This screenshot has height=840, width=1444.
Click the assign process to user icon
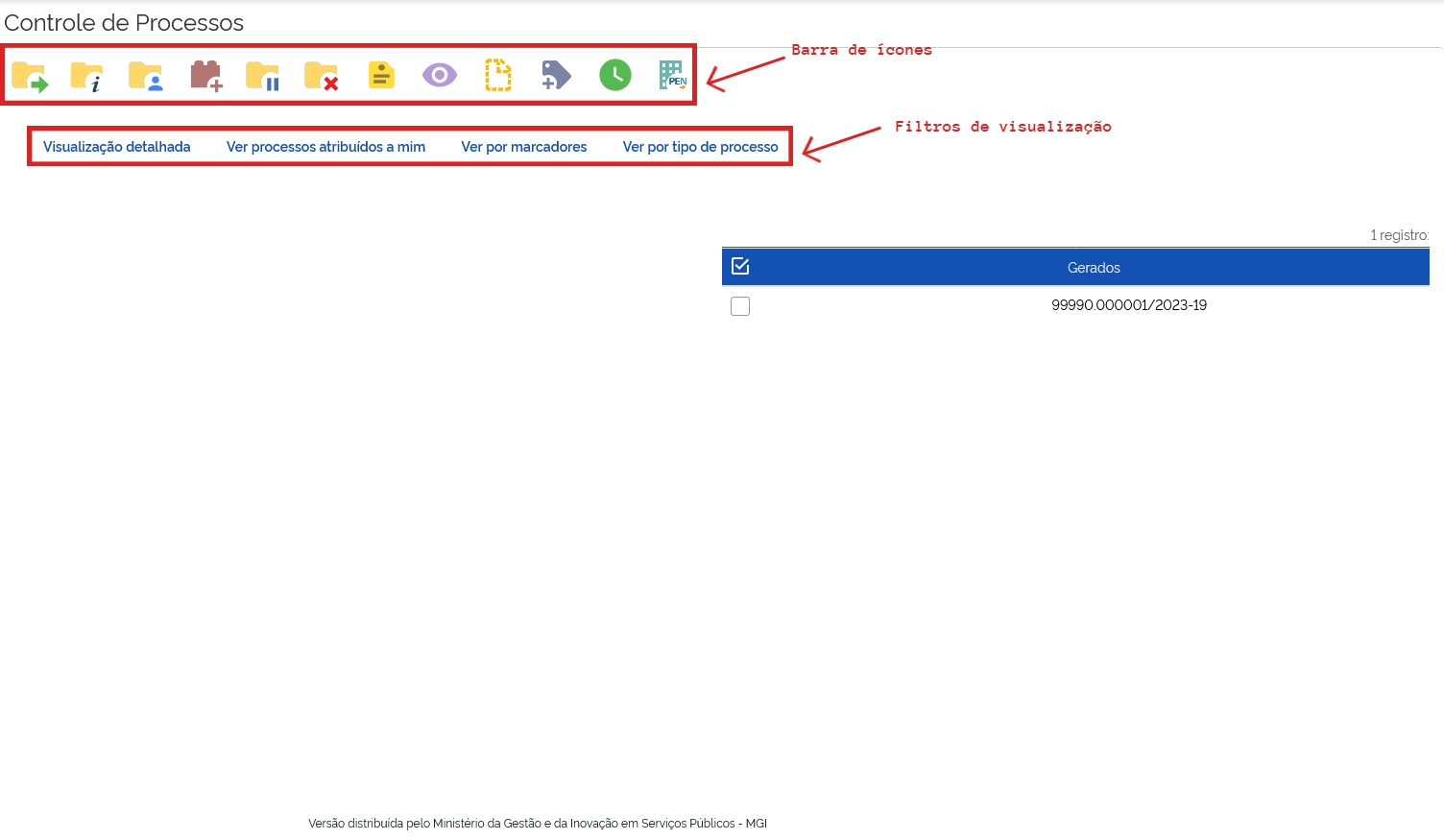(x=146, y=76)
